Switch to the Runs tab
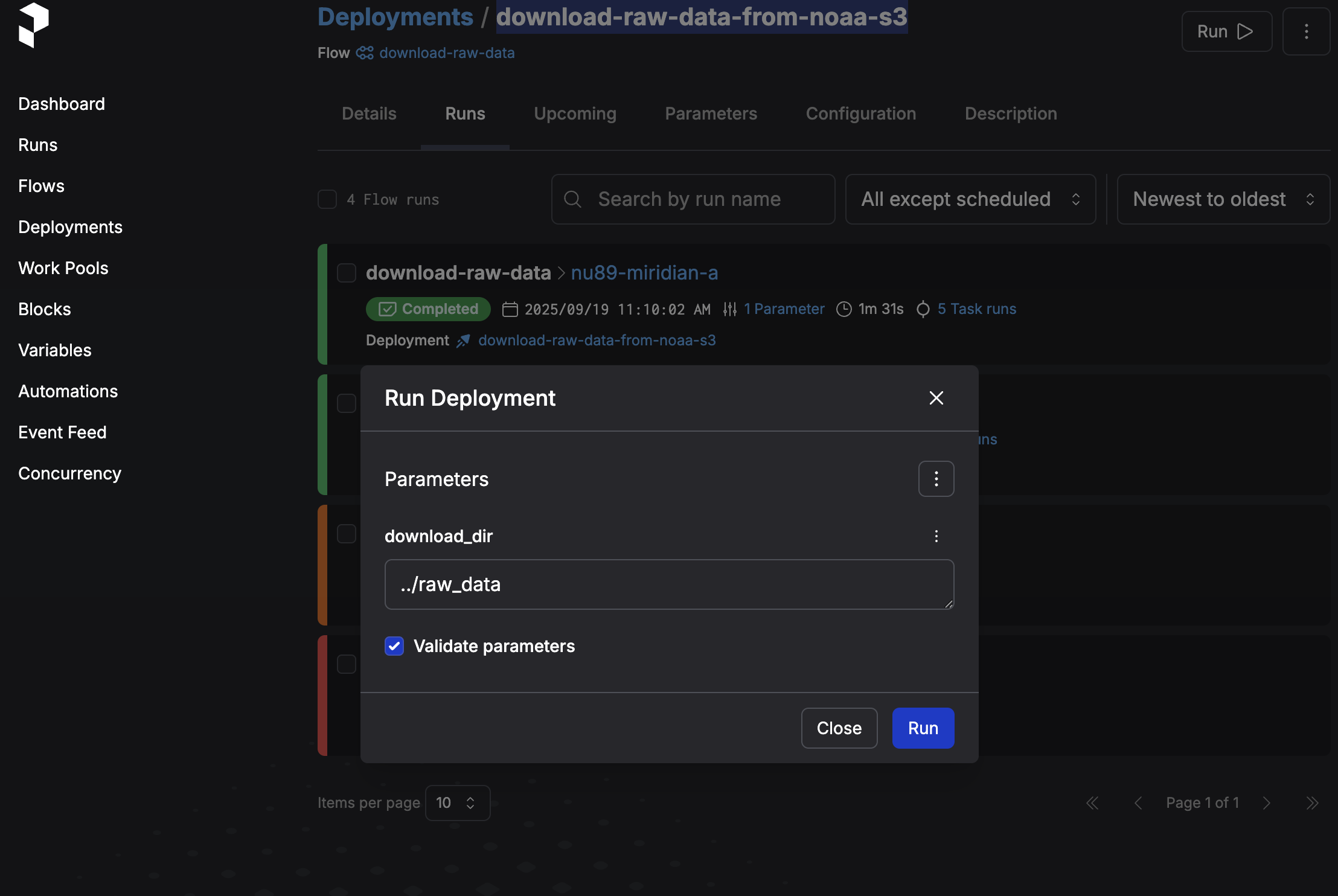The width and height of the screenshot is (1338, 896). point(465,114)
